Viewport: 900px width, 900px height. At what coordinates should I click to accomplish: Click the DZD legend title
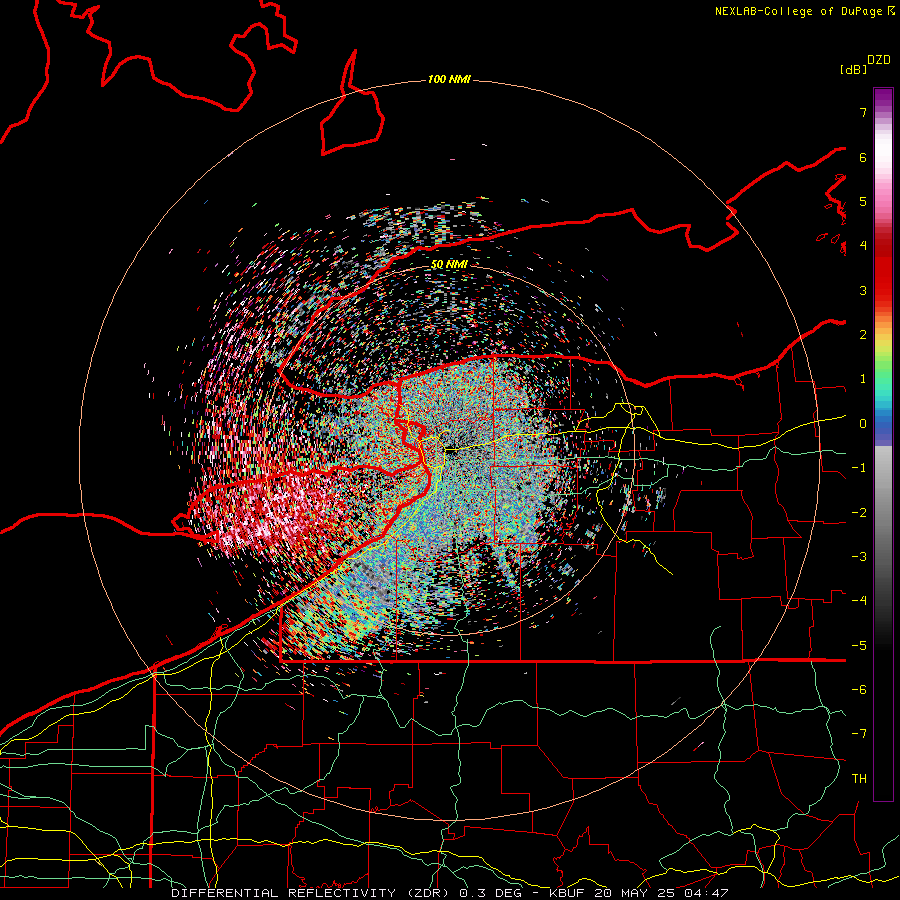[879, 60]
